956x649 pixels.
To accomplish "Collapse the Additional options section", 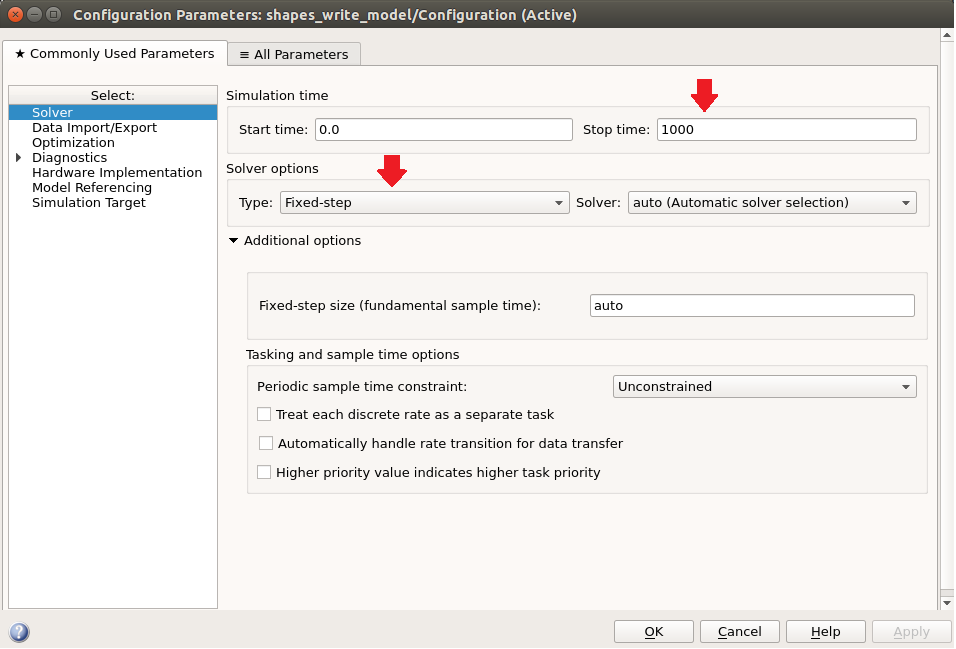I will click(233, 241).
